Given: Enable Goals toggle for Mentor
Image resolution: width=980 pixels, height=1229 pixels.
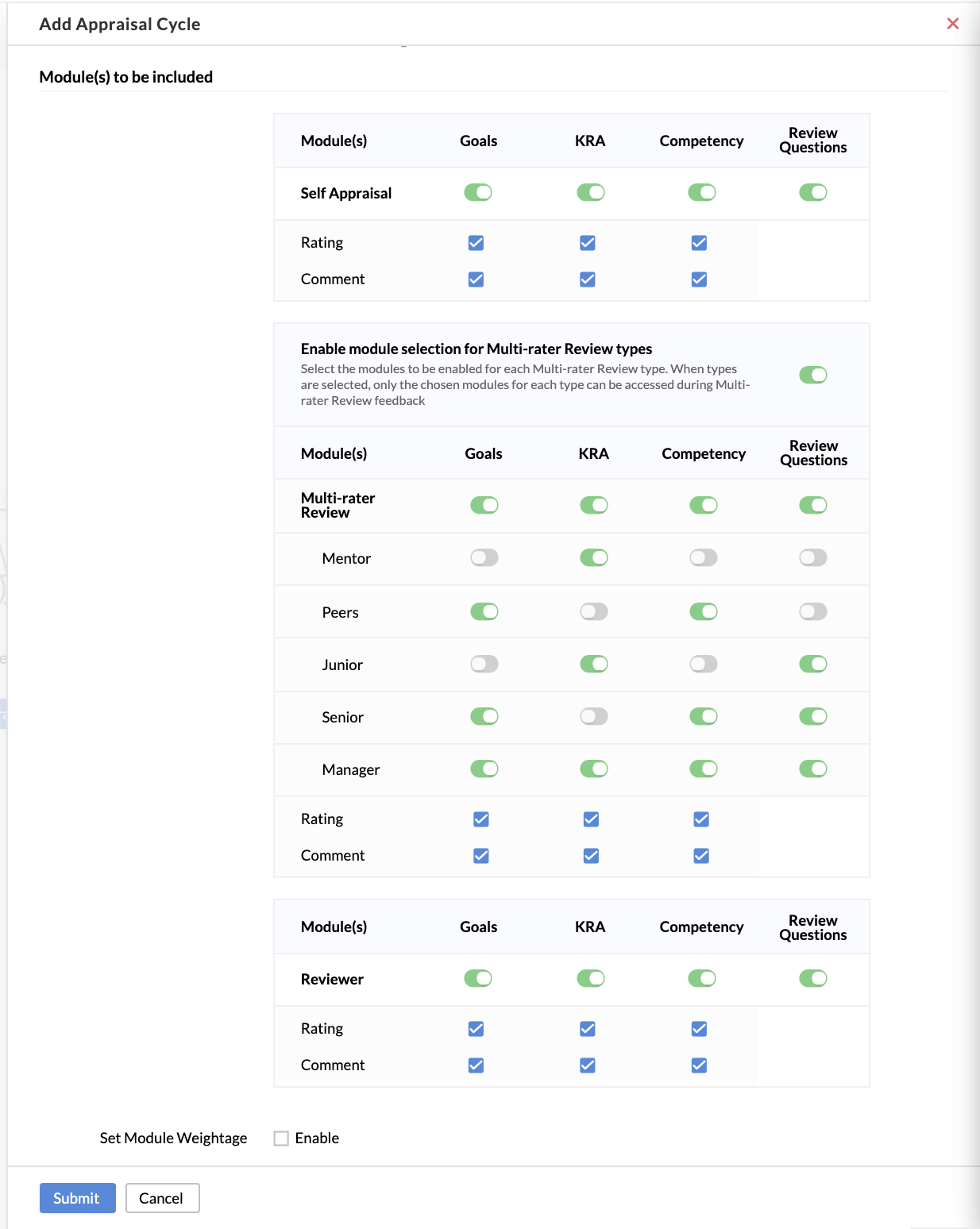Looking at the screenshot, I should point(484,557).
